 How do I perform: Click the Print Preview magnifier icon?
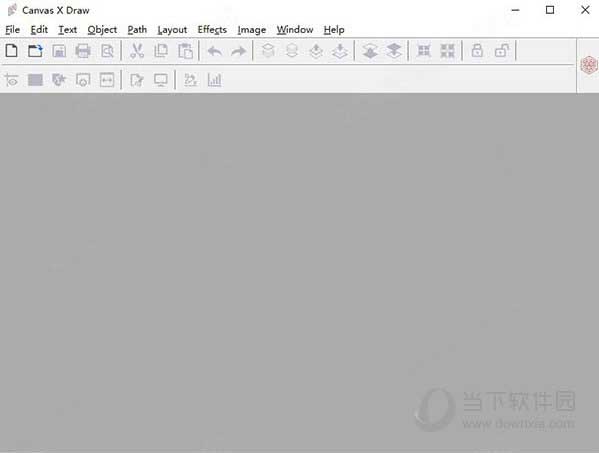point(107,51)
